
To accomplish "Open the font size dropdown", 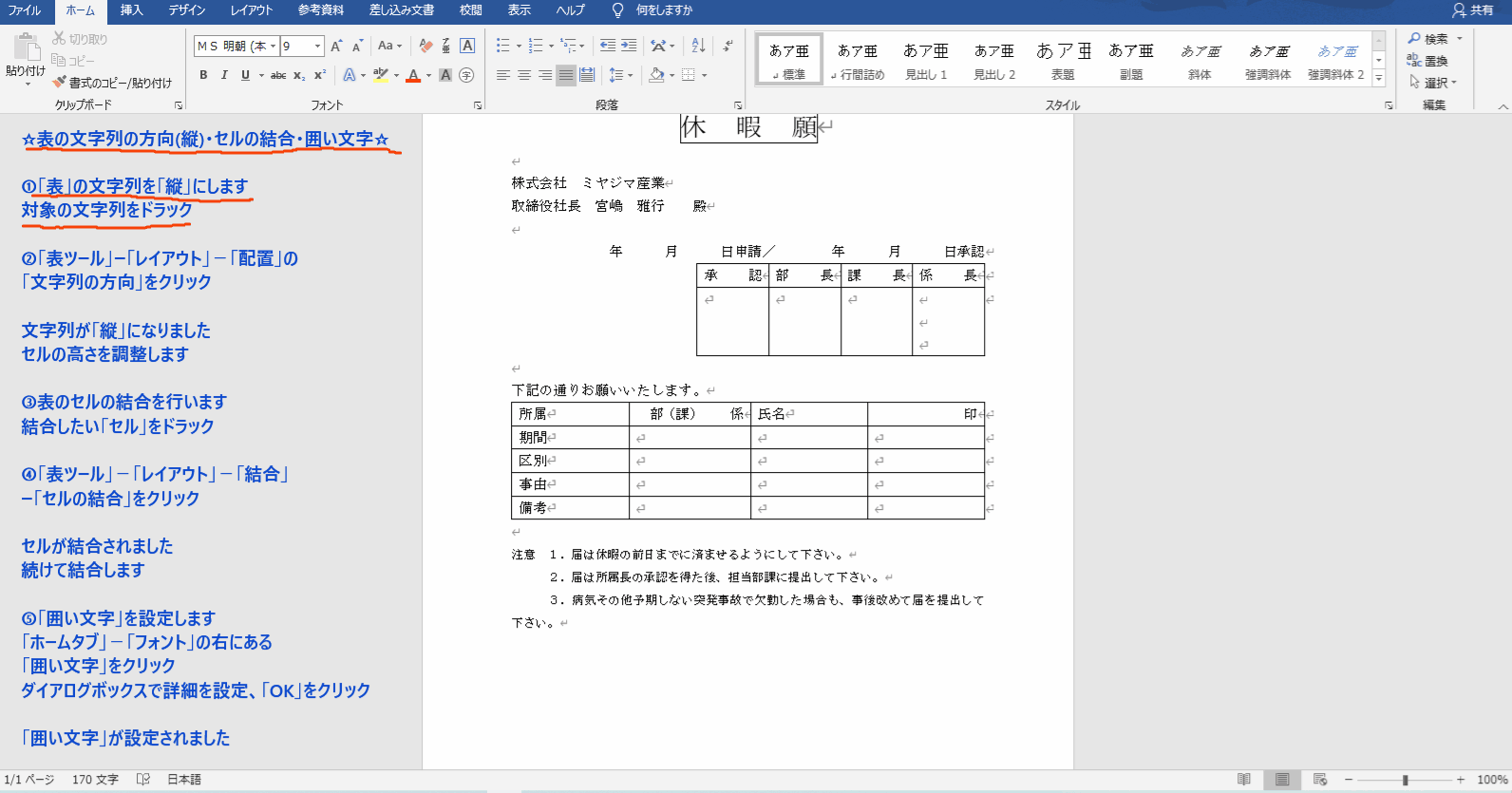I will click(x=318, y=46).
